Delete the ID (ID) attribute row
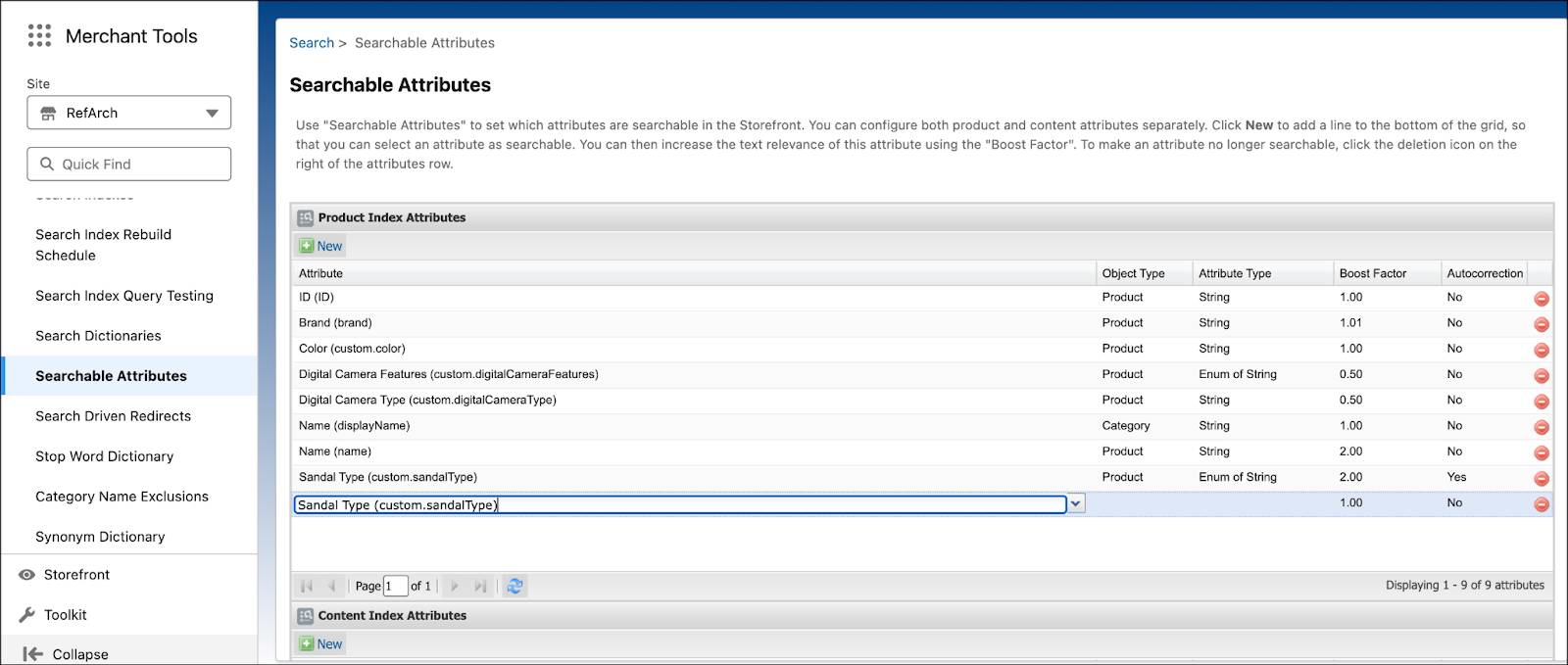This screenshot has width=1568, height=665. tap(1541, 299)
